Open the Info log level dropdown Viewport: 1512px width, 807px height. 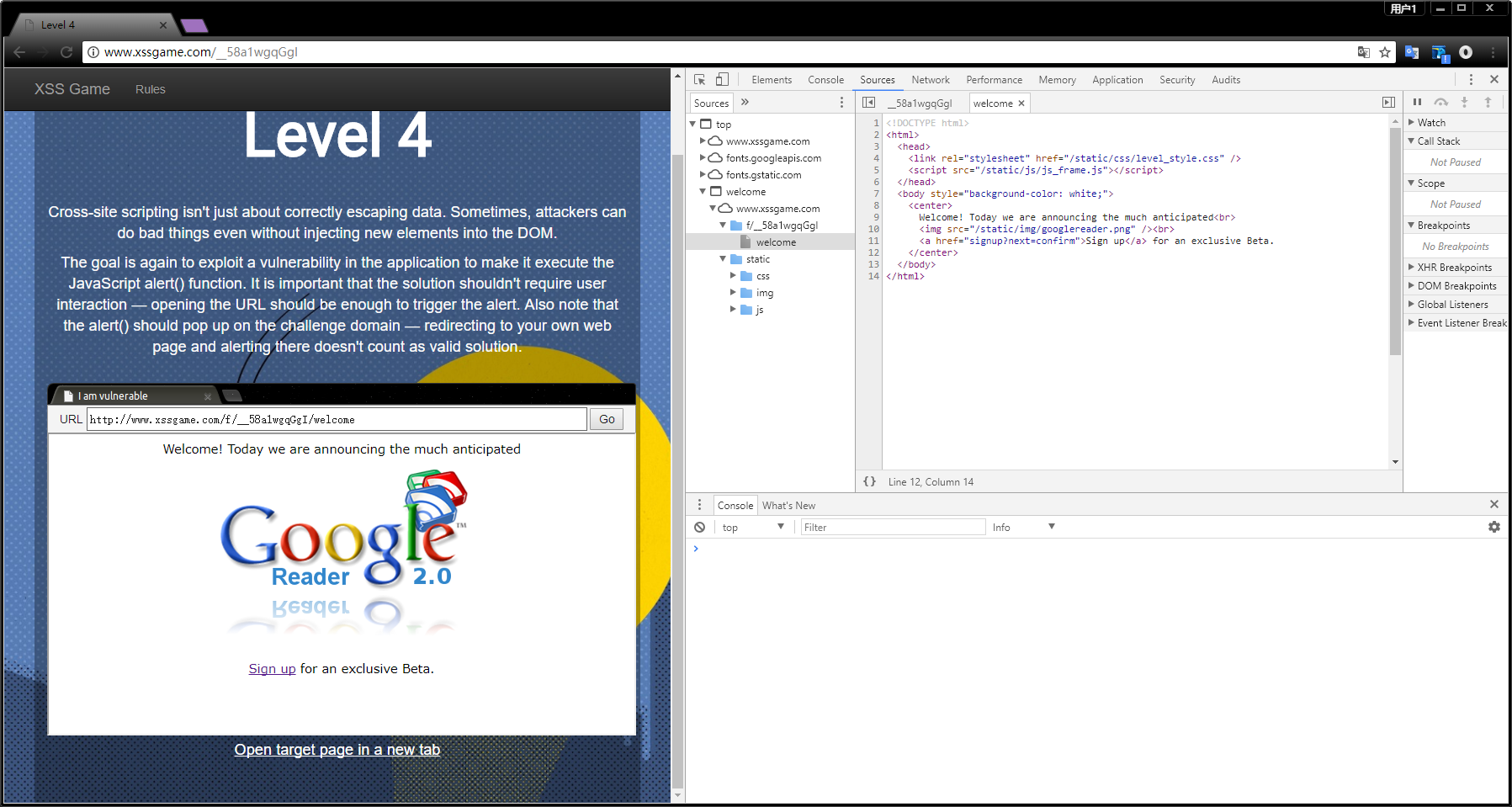tap(1023, 527)
